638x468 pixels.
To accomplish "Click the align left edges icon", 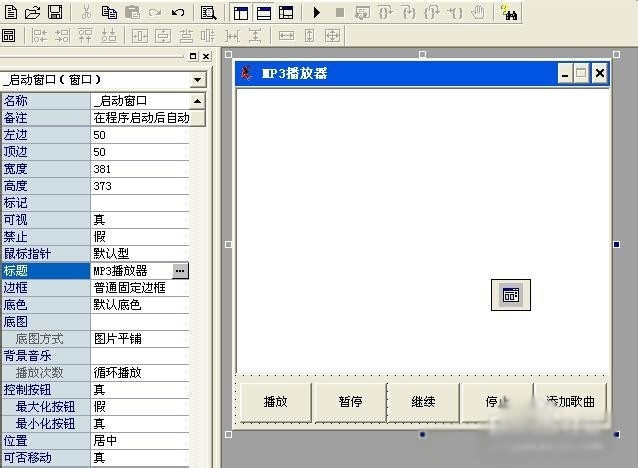I will [39, 36].
